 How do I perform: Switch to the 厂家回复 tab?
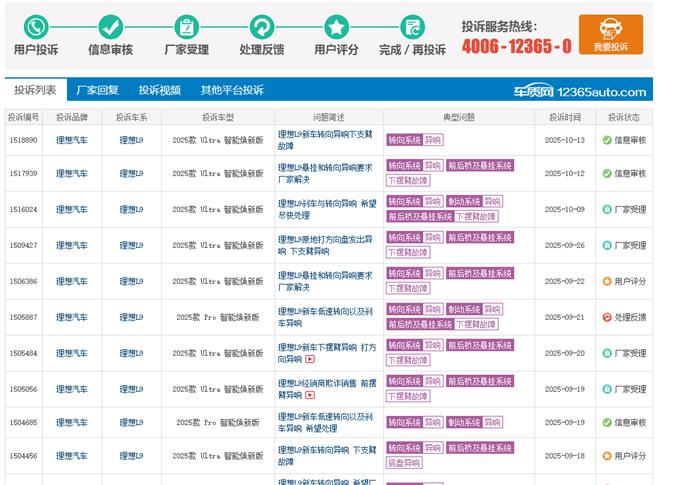tap(97, 90)
